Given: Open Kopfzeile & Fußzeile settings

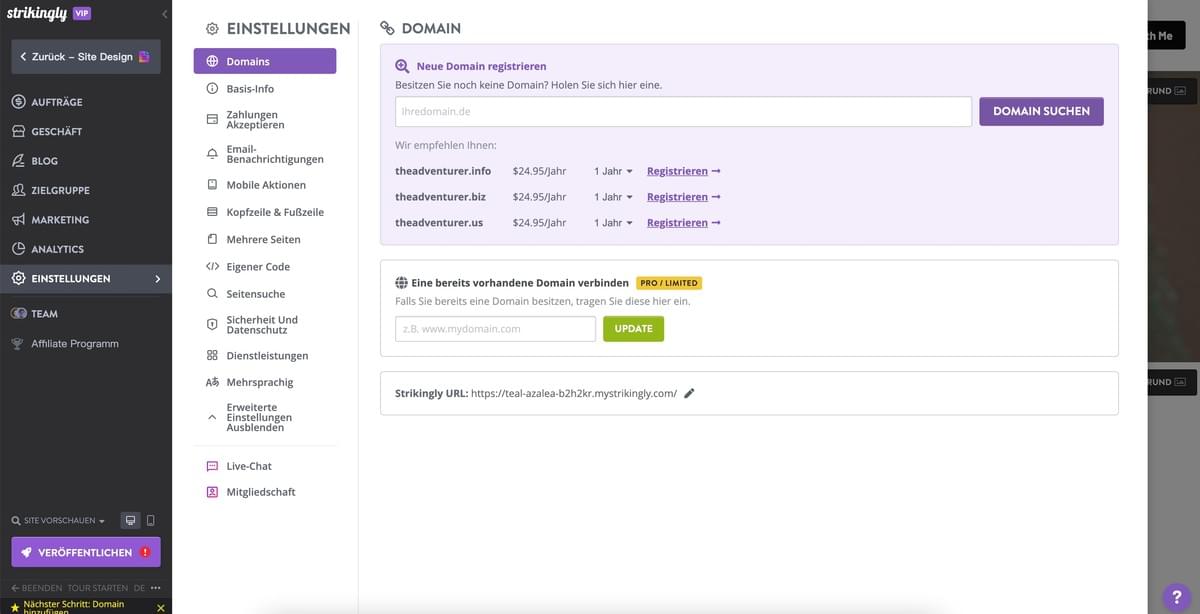Looking at the screenshot, I should [265, 212].
